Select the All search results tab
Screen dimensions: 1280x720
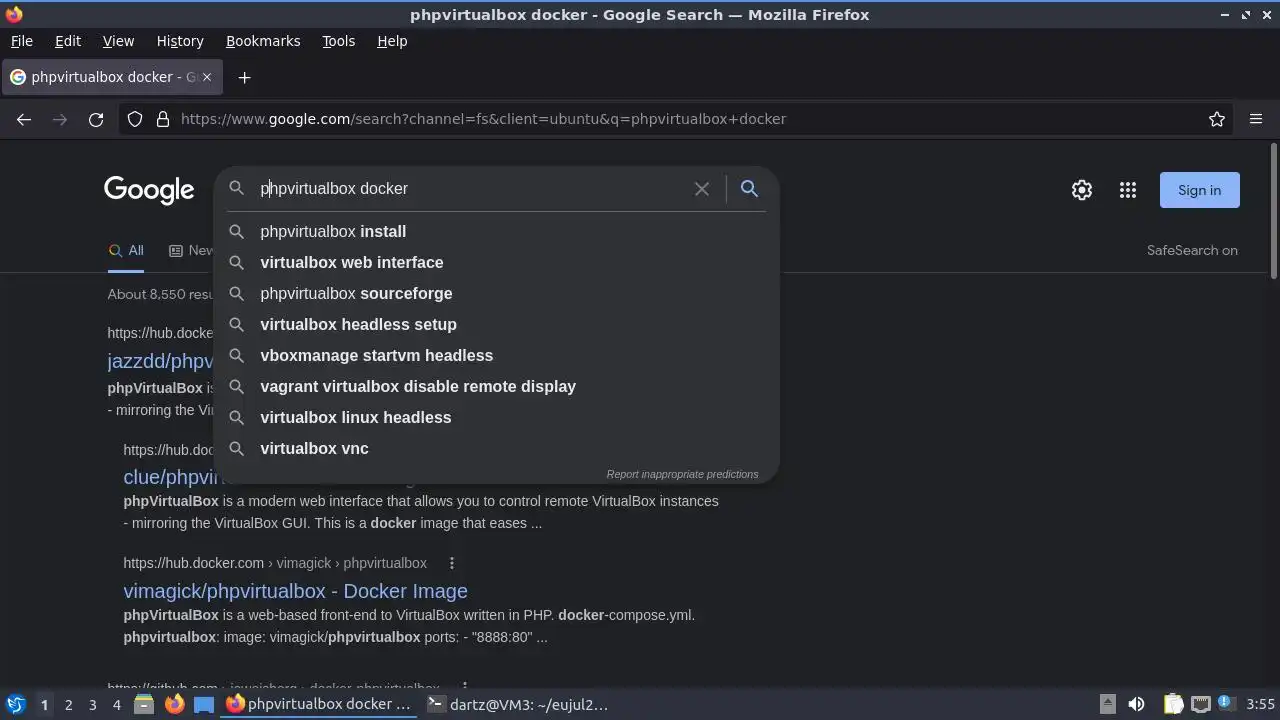pos(126,251)
